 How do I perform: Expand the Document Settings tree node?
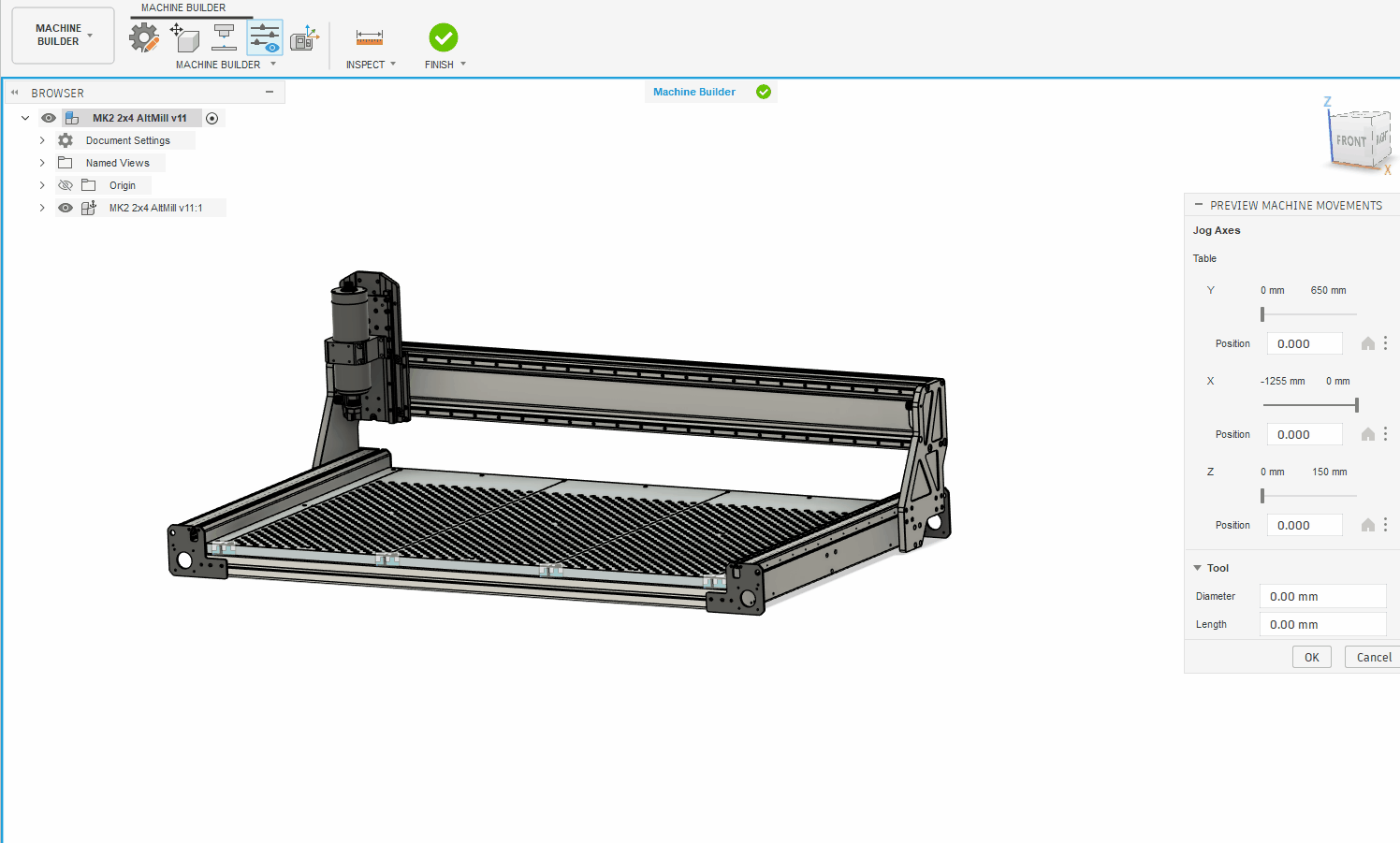point(42,140)
